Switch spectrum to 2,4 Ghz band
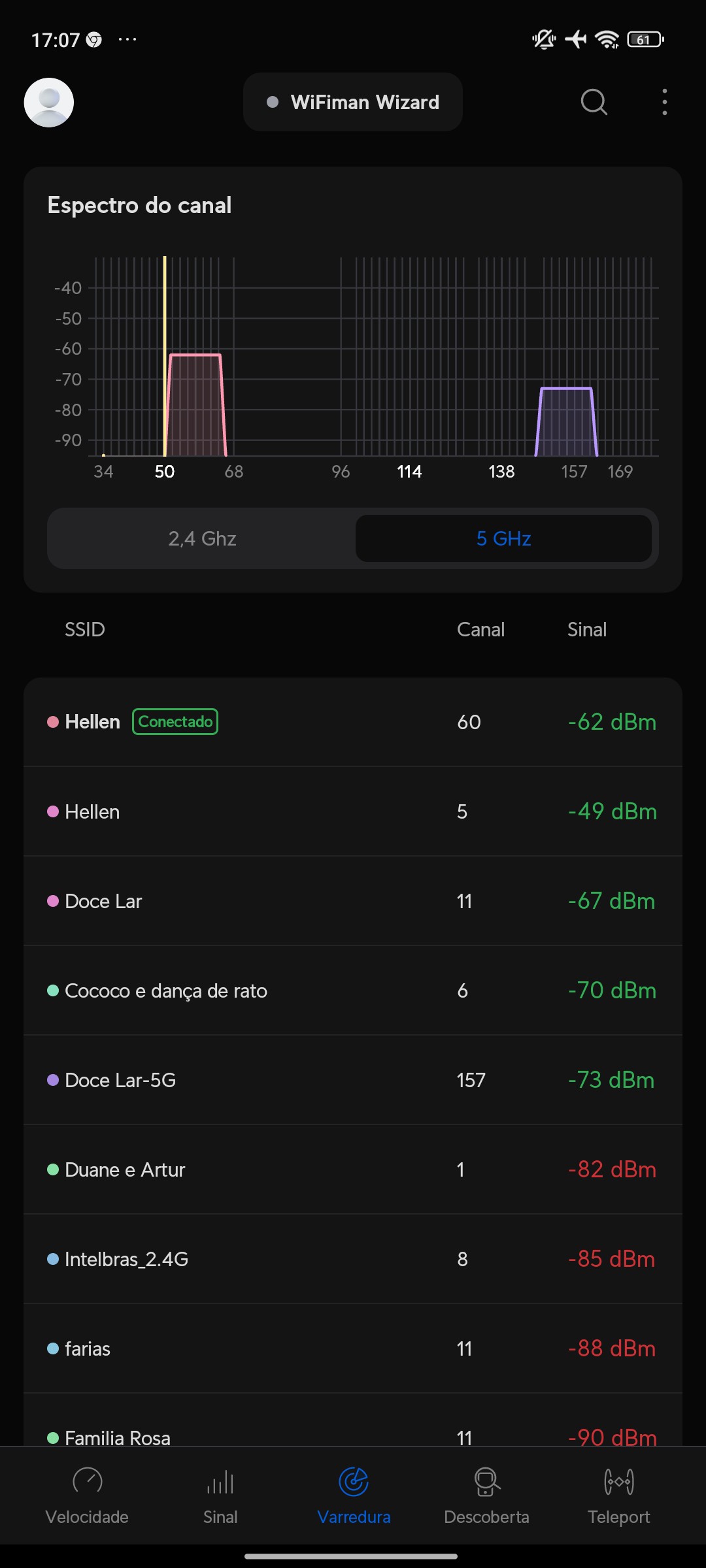 202,538
